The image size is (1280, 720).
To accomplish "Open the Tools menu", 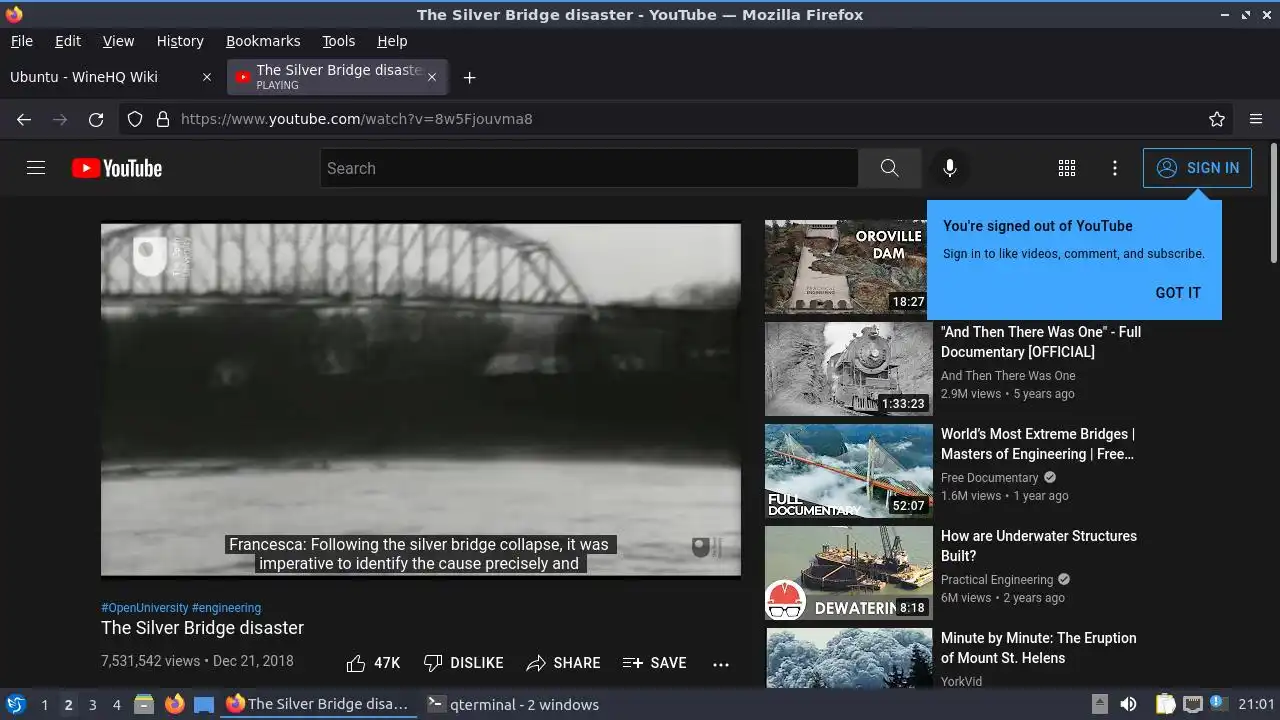I will (x=338, y=41).
